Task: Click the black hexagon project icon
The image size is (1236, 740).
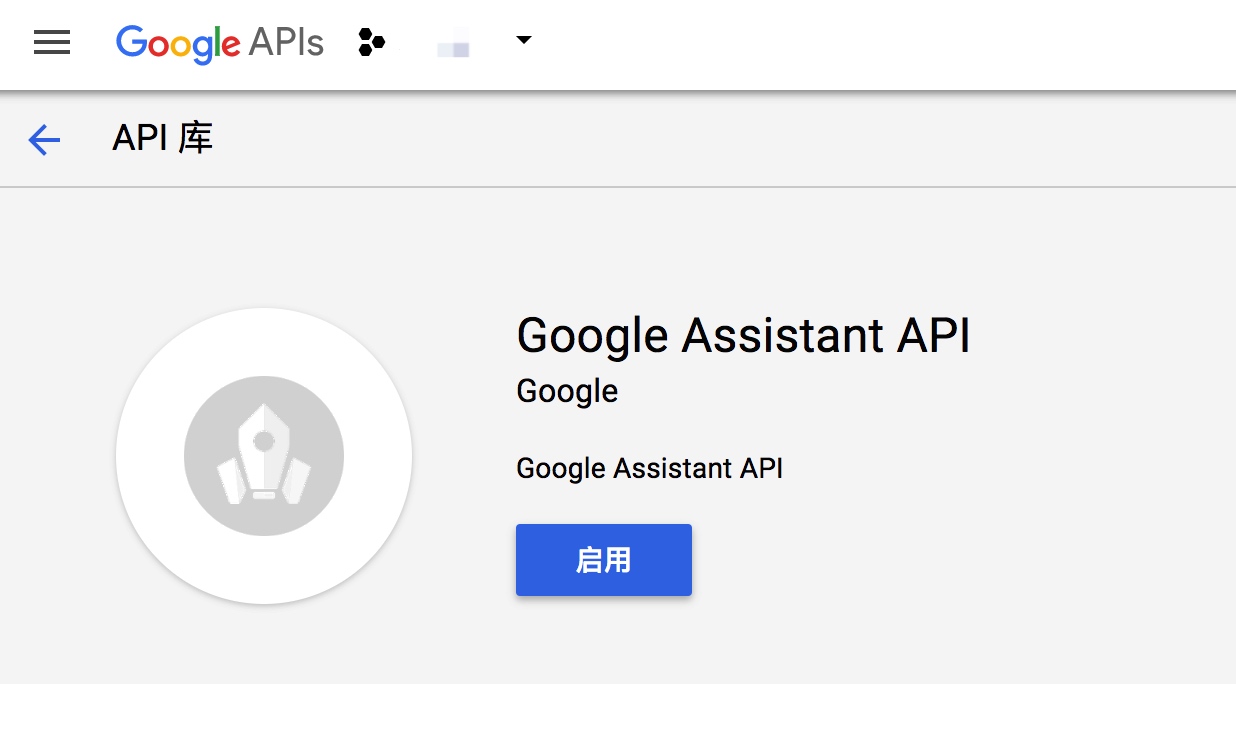Action: [372, 42]
